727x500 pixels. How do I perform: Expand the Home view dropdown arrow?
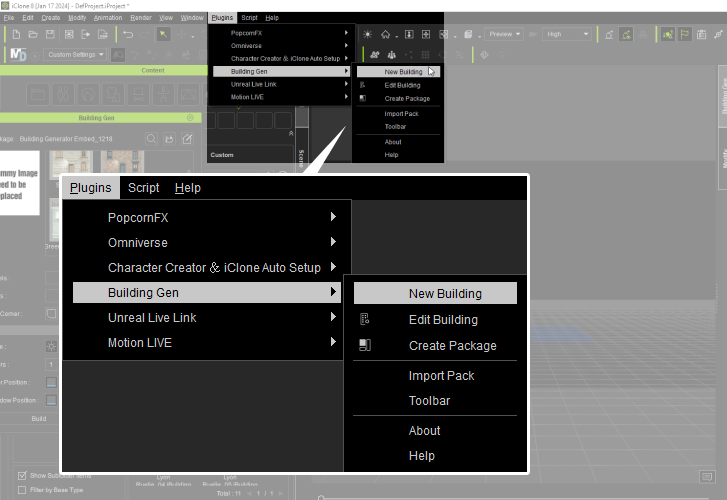coord(396,36)
